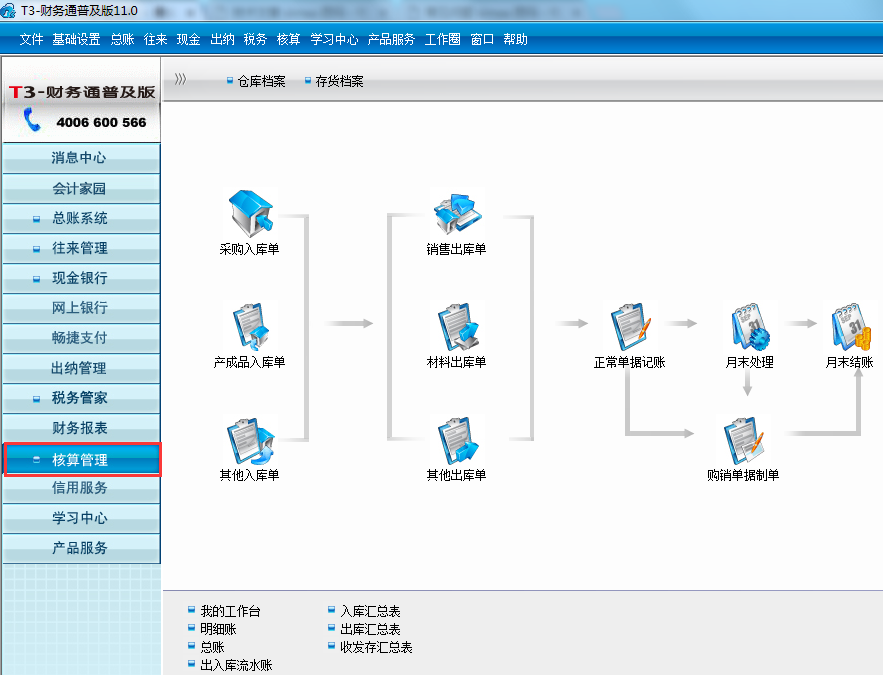Open the 核算 menu in menu bar
This screenshot has width=883, height=675.
[288, 40]
